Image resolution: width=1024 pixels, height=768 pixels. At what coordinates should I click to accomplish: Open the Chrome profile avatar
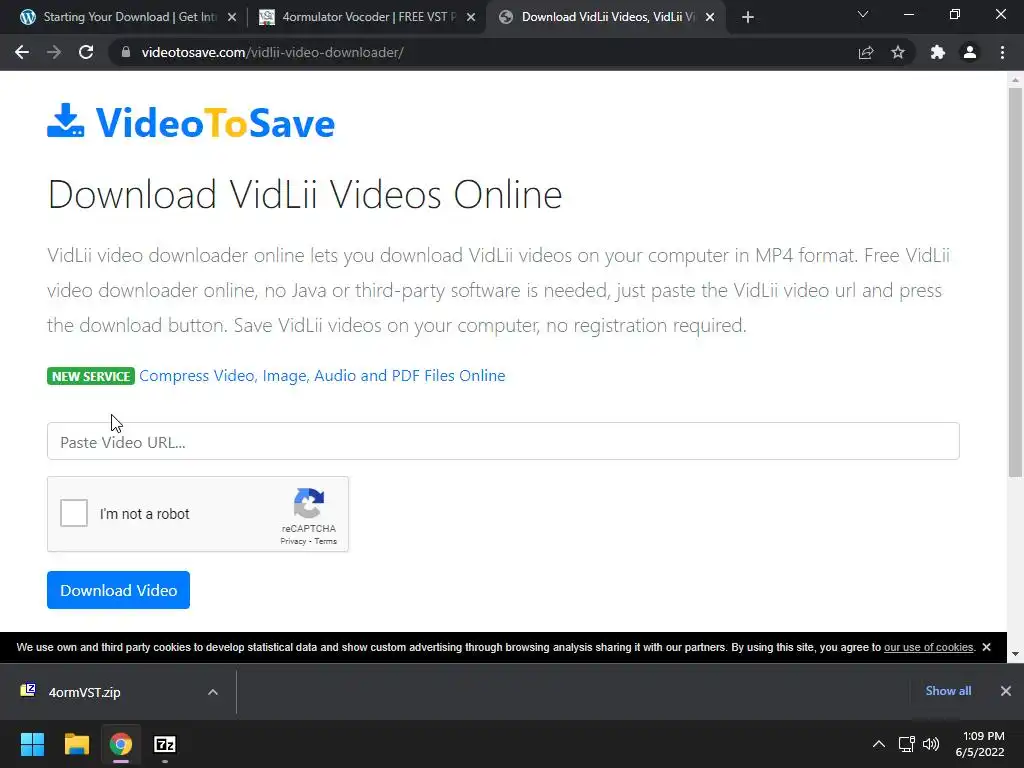[970, 52]
